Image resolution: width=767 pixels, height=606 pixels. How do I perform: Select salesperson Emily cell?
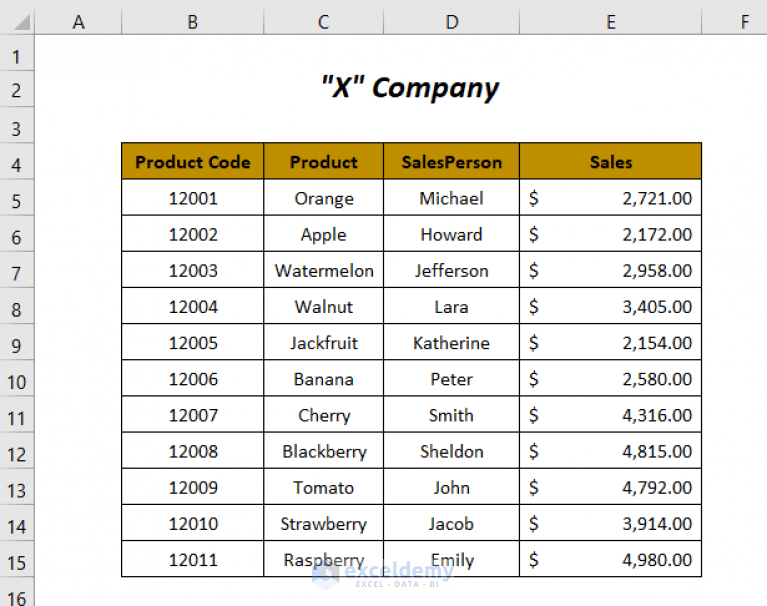(451, 560)
